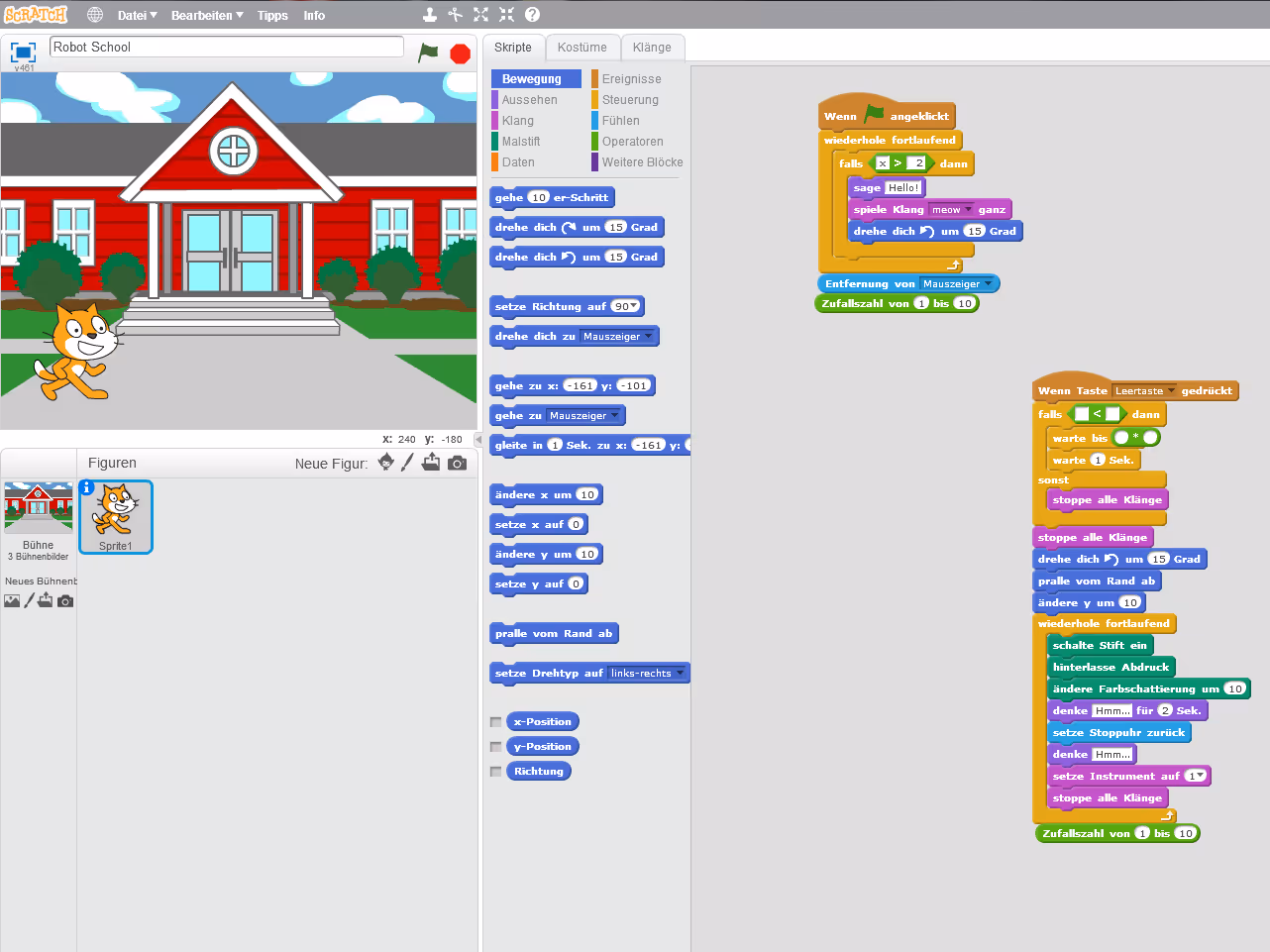Click the language globe icon
This screenshot has width=1270, height=952.
[94, 15]
